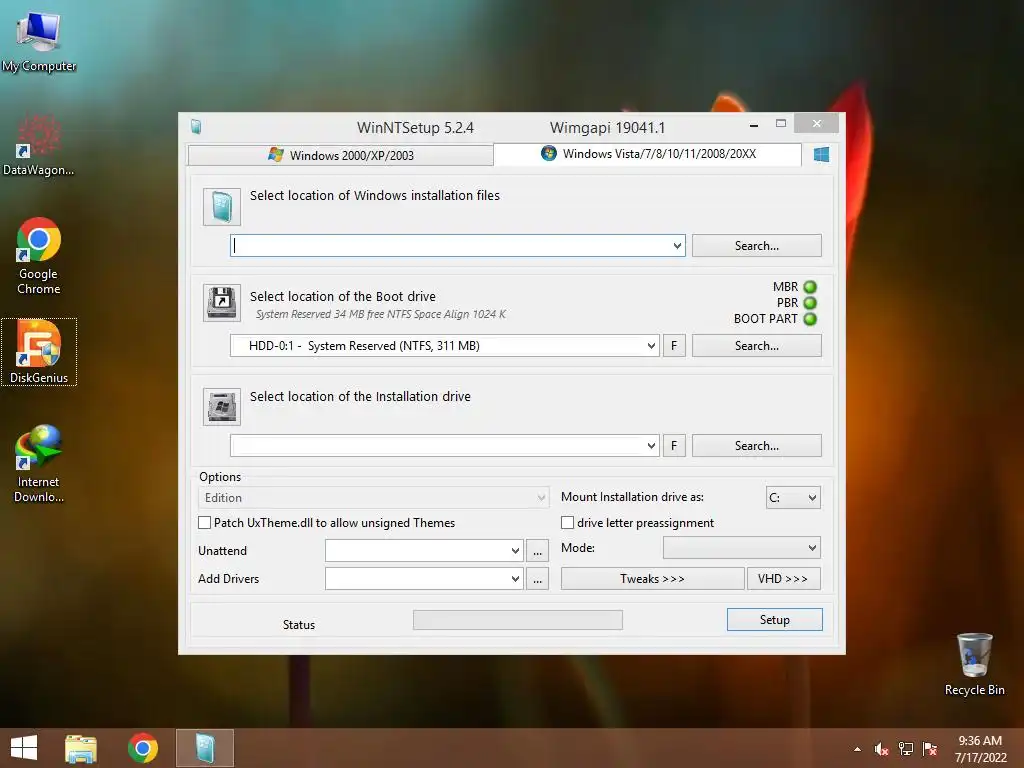This screenshot has width=1024, height=768.
Task: Click WinNTSetup title bar app icon
Action: [x=195, y=127]
